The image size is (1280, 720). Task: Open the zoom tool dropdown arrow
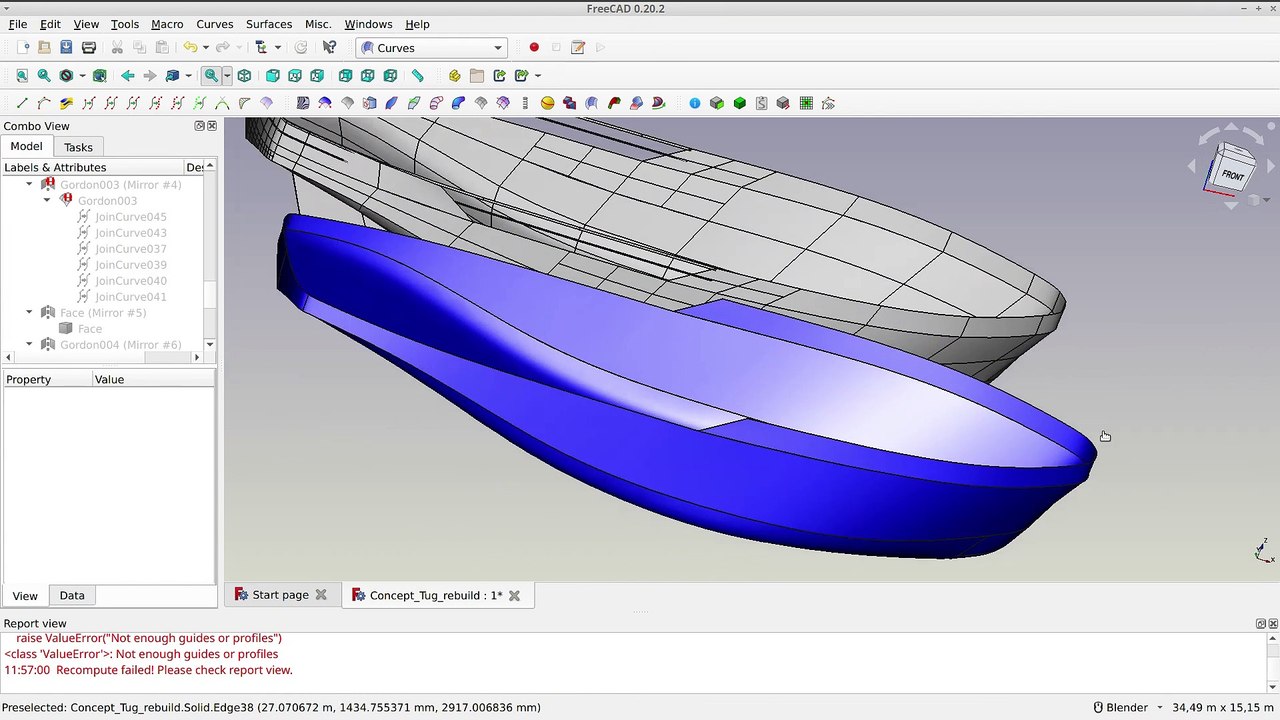tap(227, 75)
